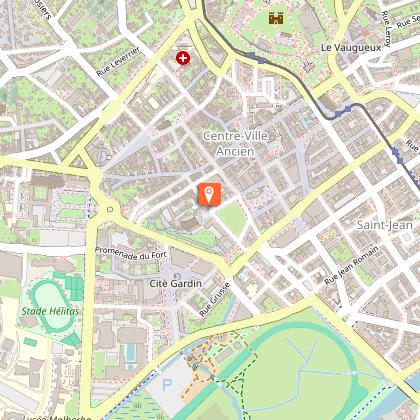
Task: Select the Cité Gardin label
Action: pyautogui.click(x=175, y=284)
